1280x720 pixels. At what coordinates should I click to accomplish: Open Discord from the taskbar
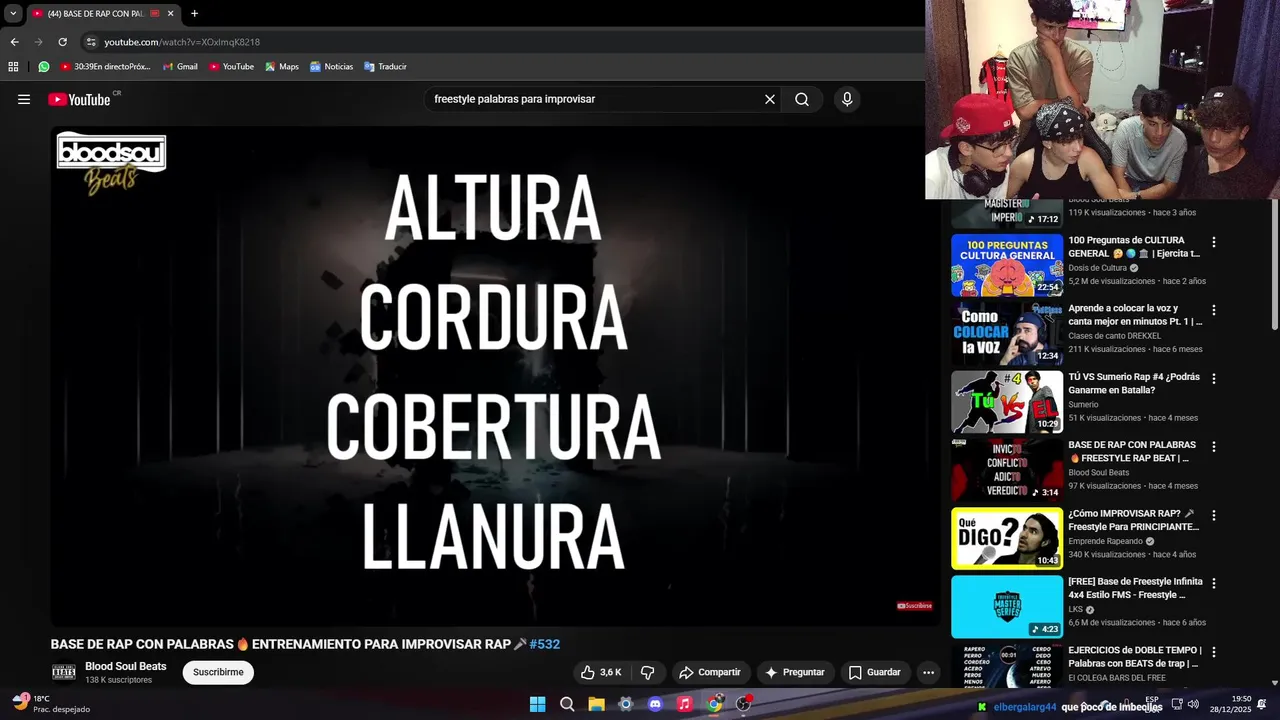(655, 704)
